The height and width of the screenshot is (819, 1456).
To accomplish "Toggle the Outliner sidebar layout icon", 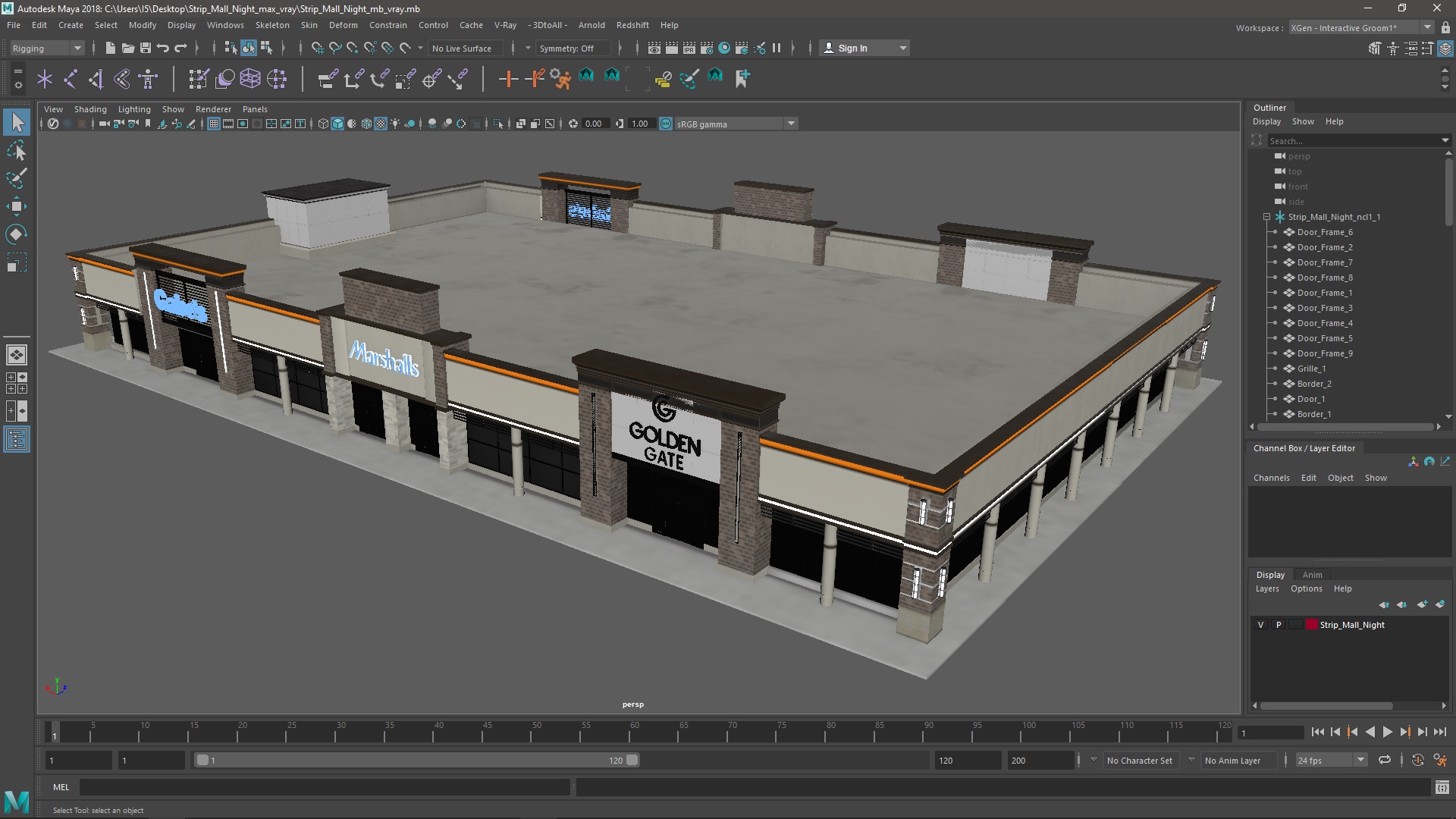I will point(17,440).
